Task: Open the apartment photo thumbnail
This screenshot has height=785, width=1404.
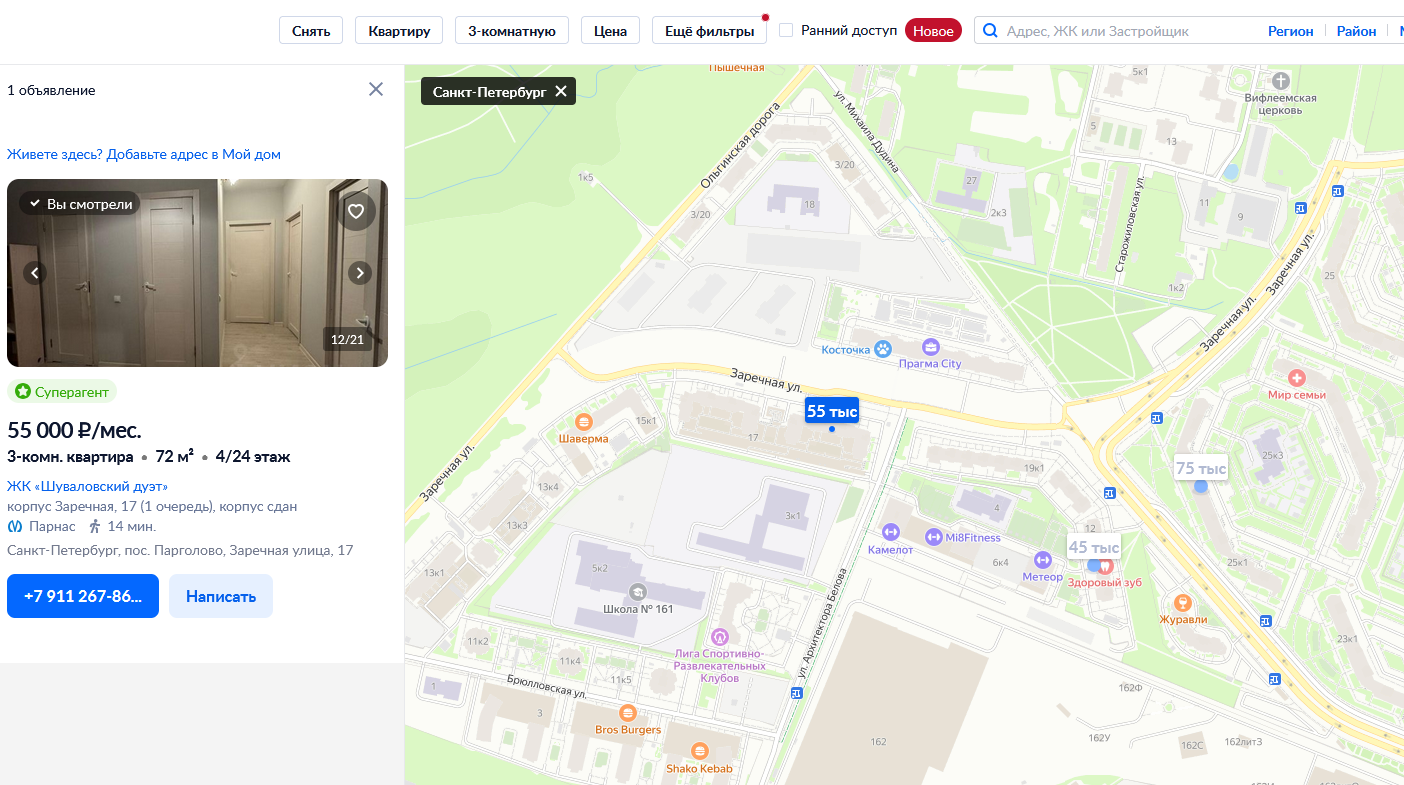Action: (x=197, y=273)
